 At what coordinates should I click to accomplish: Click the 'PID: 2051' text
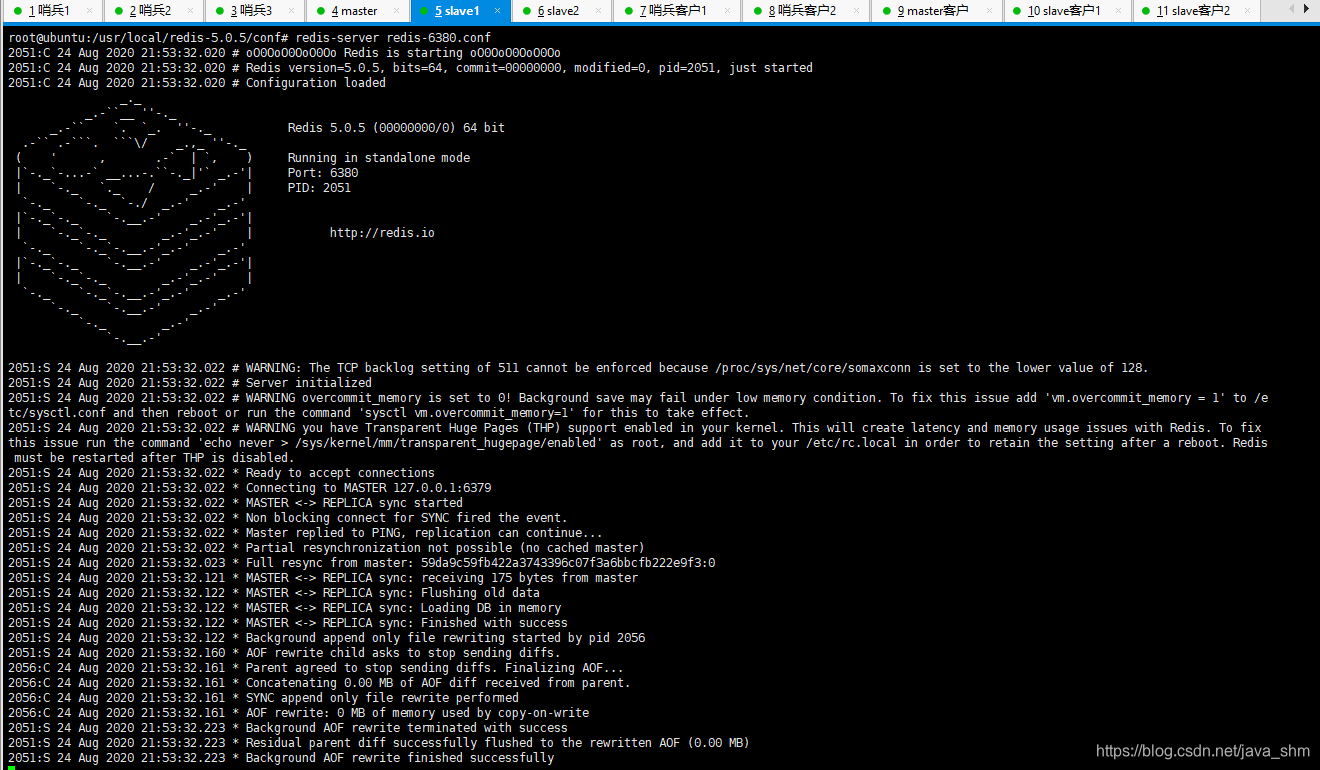pyautogui.click(x=319, y=188)
